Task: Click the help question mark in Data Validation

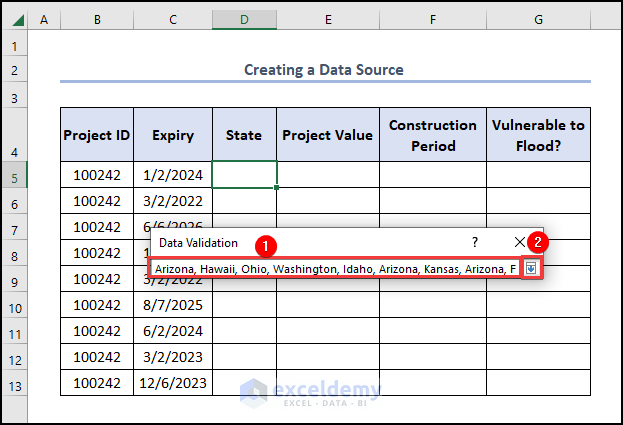Action: (x=475, y=242)
